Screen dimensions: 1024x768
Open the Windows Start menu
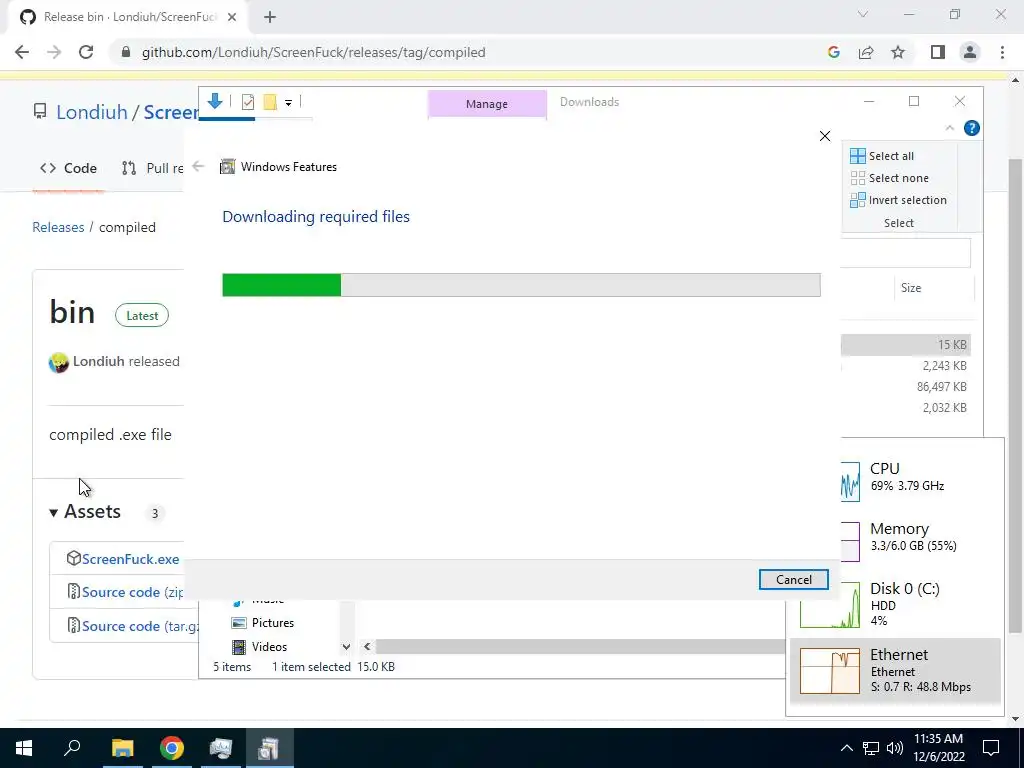coord(24,748)
